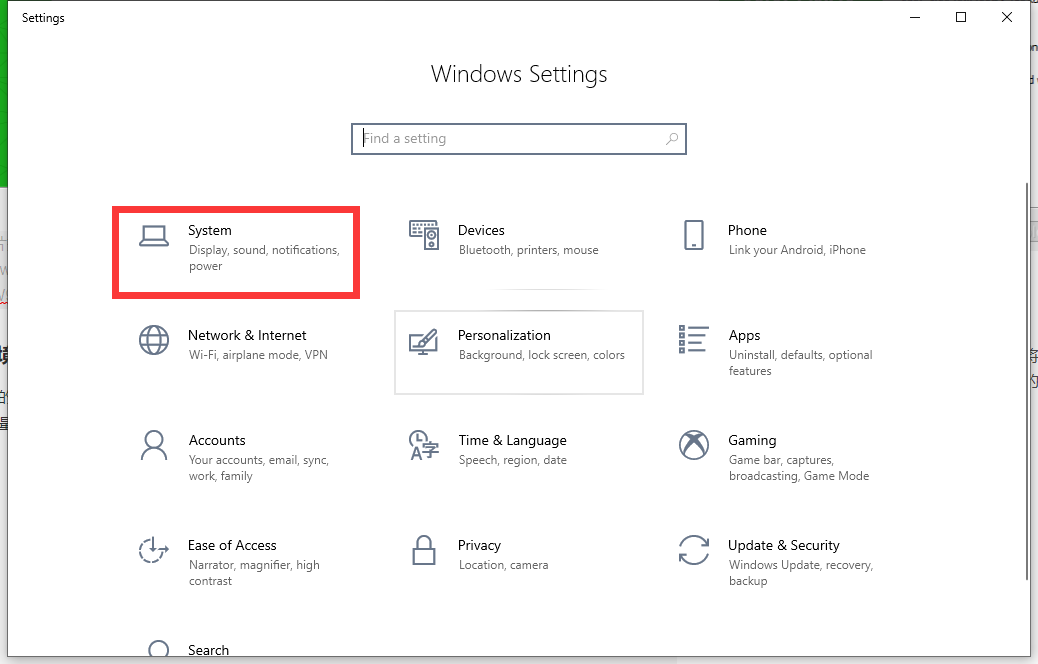The image size is (1038, 664).
Task: Open the Privacy padlock icon
Action: [424, 550]
